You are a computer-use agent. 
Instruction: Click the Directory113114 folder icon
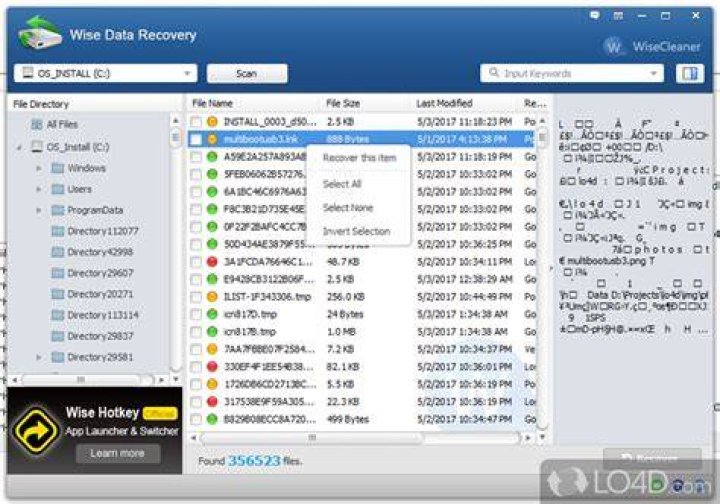[57, 315]
